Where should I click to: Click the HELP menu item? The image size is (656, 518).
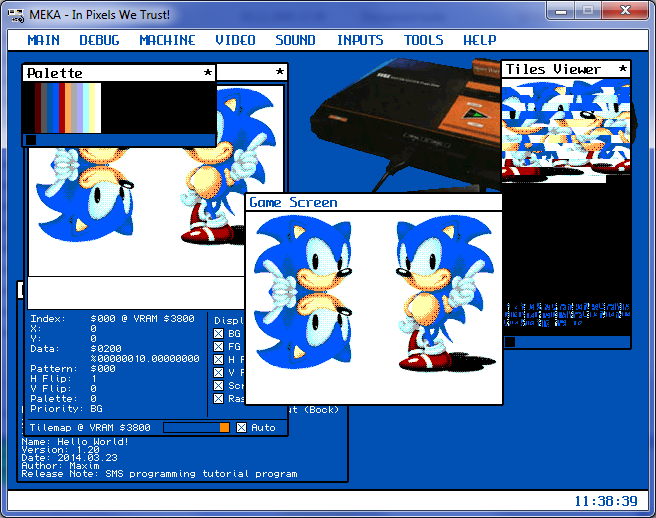pos(479,40)
